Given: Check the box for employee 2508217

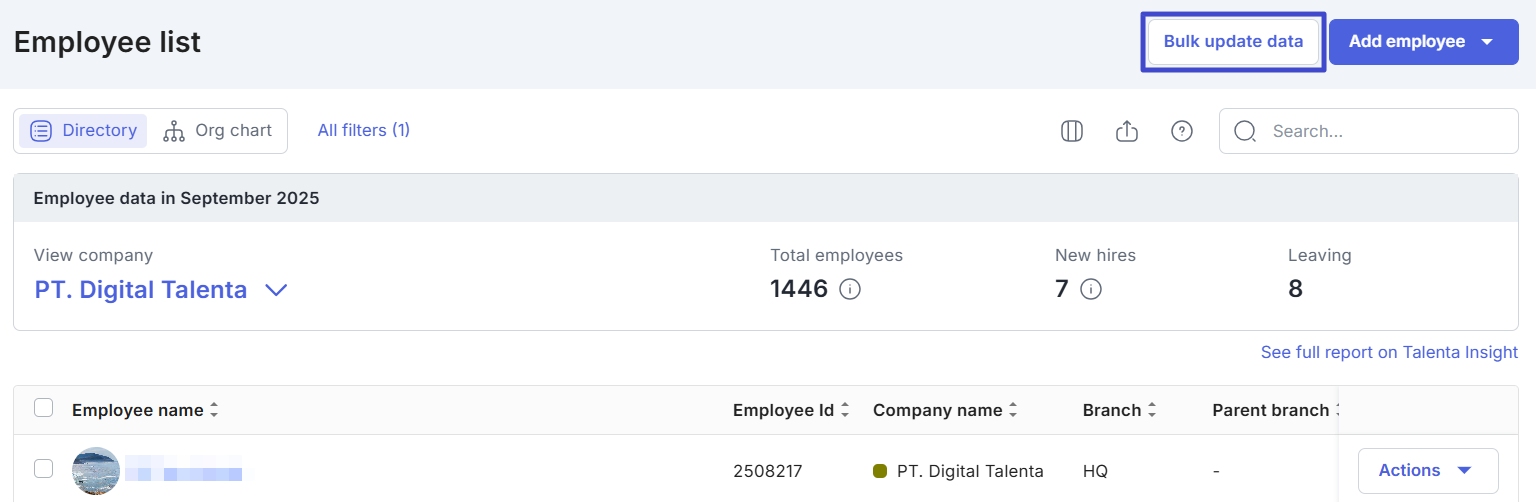Looking at the screenshot, I should pyautogui.click(x=44, y=469).
